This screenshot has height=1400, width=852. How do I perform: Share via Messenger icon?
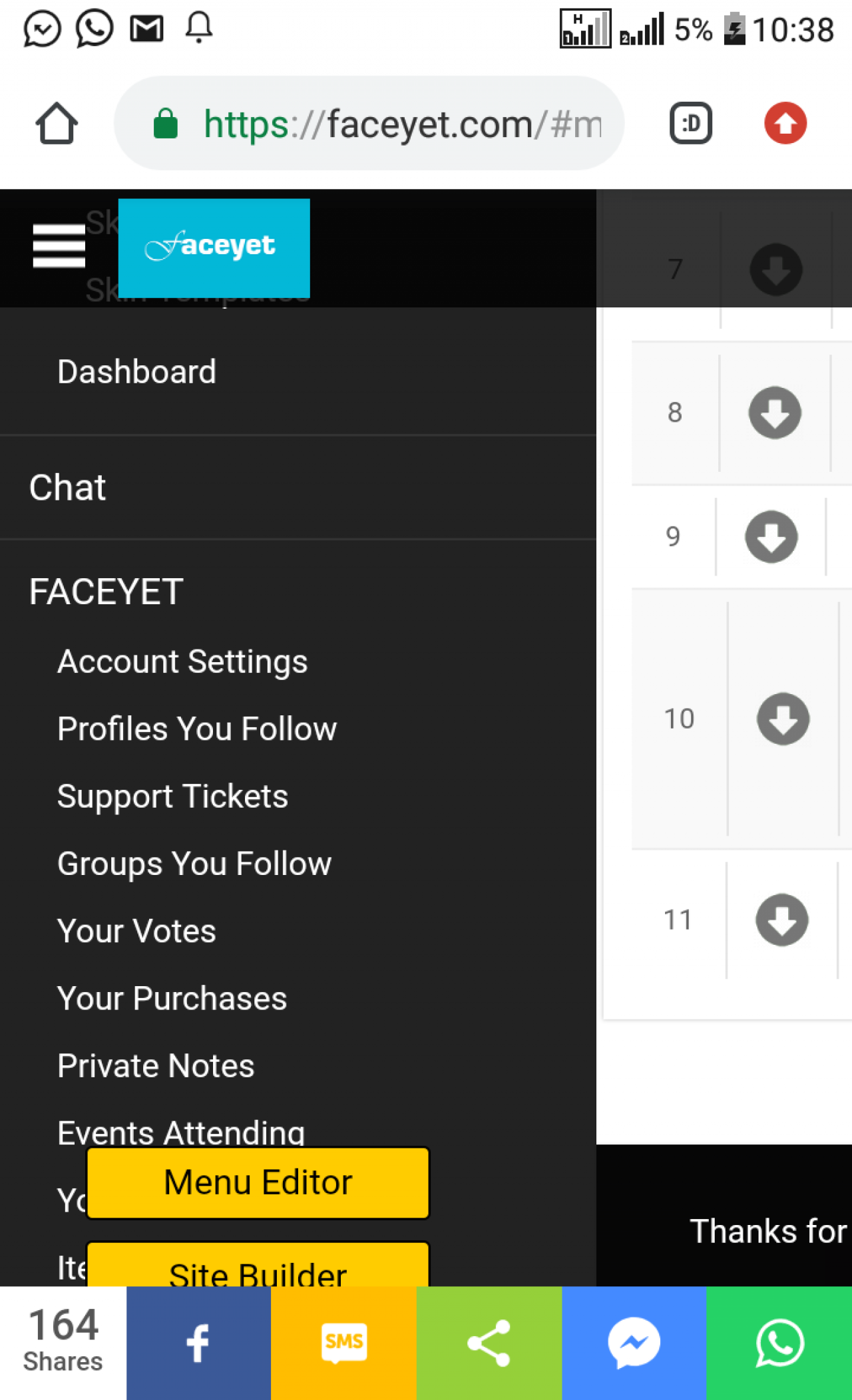[634, 1343]
